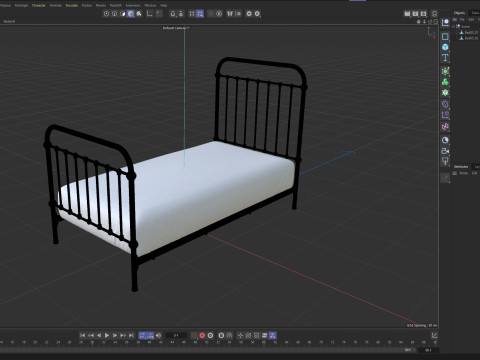Open the Character menu
The height and width of the screenshot is (360, 480).
click(39, 5)
